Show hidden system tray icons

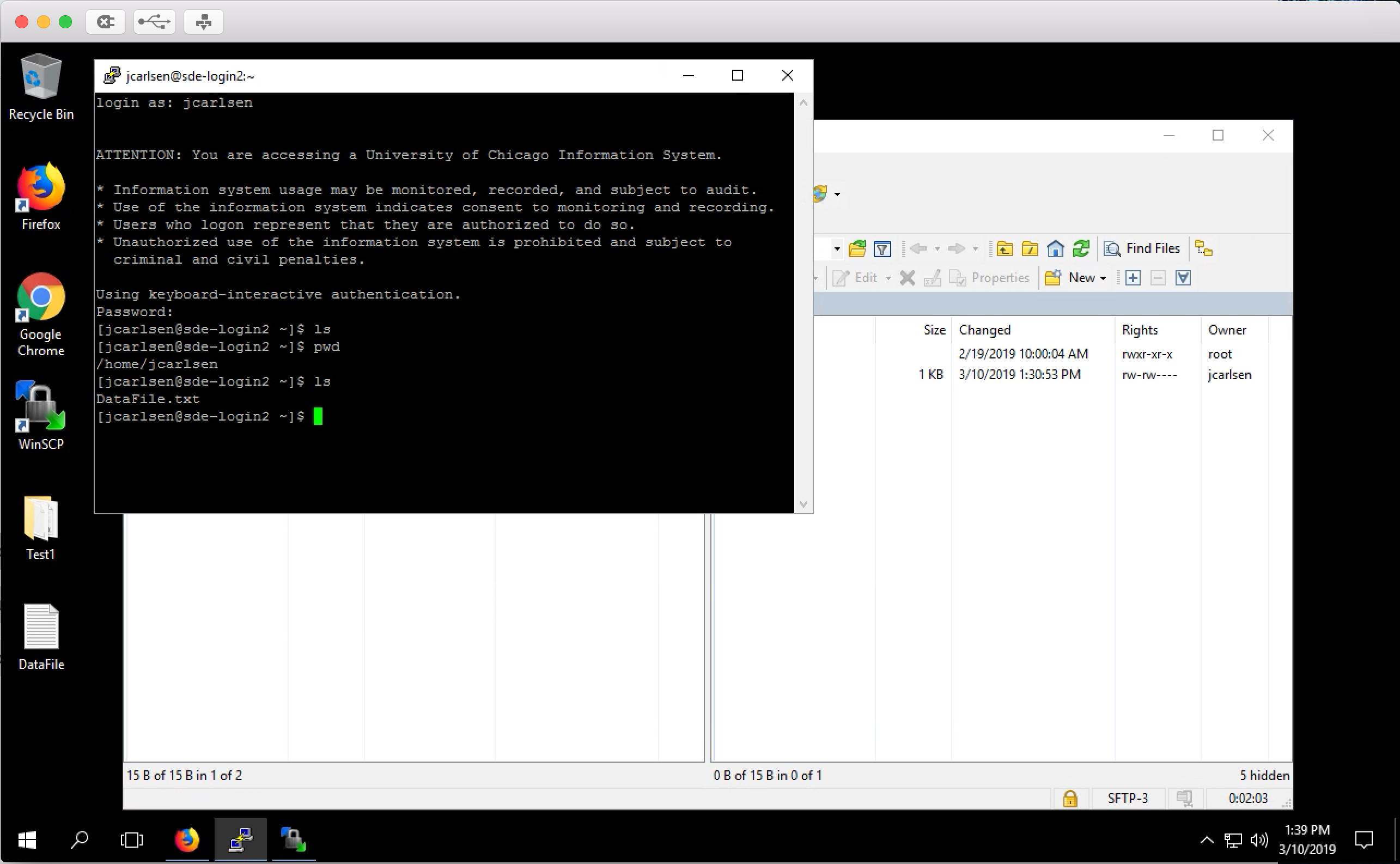coord(1206,840)
